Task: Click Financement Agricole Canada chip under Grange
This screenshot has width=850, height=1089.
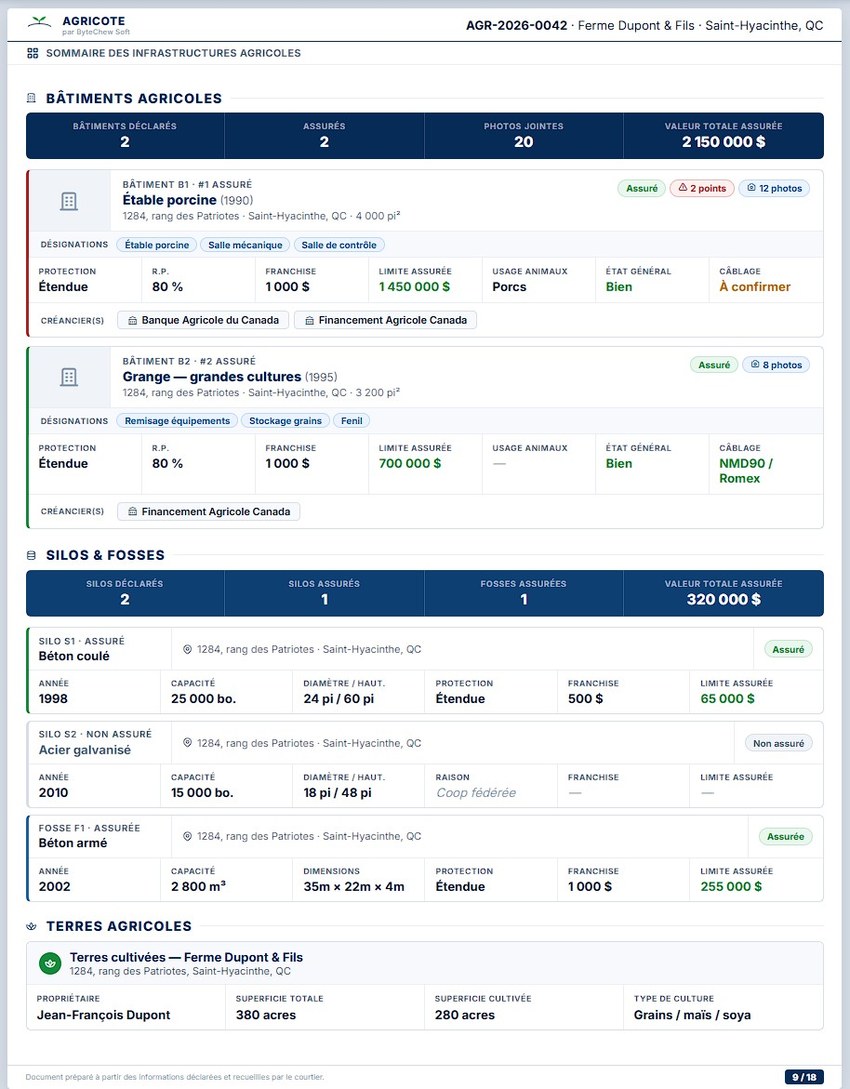Action: click(208, 511)
